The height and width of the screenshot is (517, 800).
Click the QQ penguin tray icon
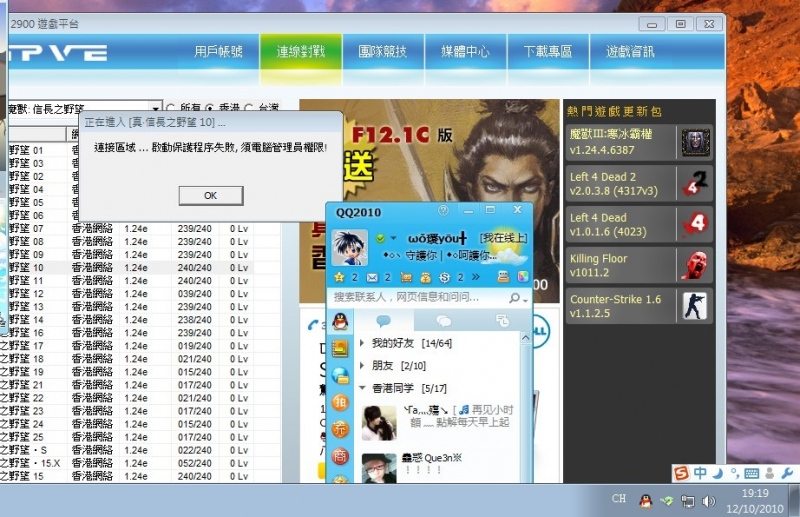(x=645, y=501)
